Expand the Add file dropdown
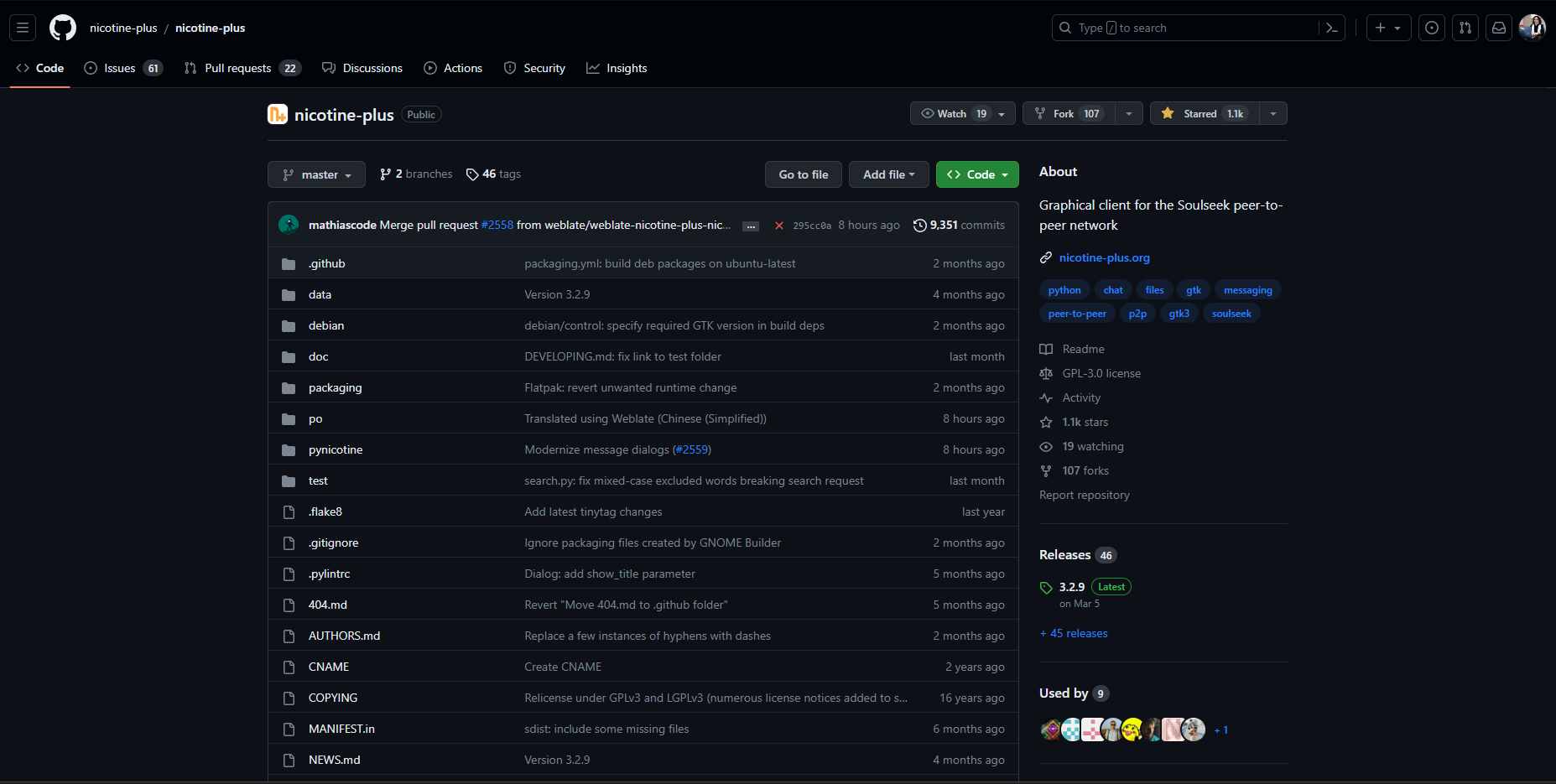1556x784 pixels. [888, 174]
